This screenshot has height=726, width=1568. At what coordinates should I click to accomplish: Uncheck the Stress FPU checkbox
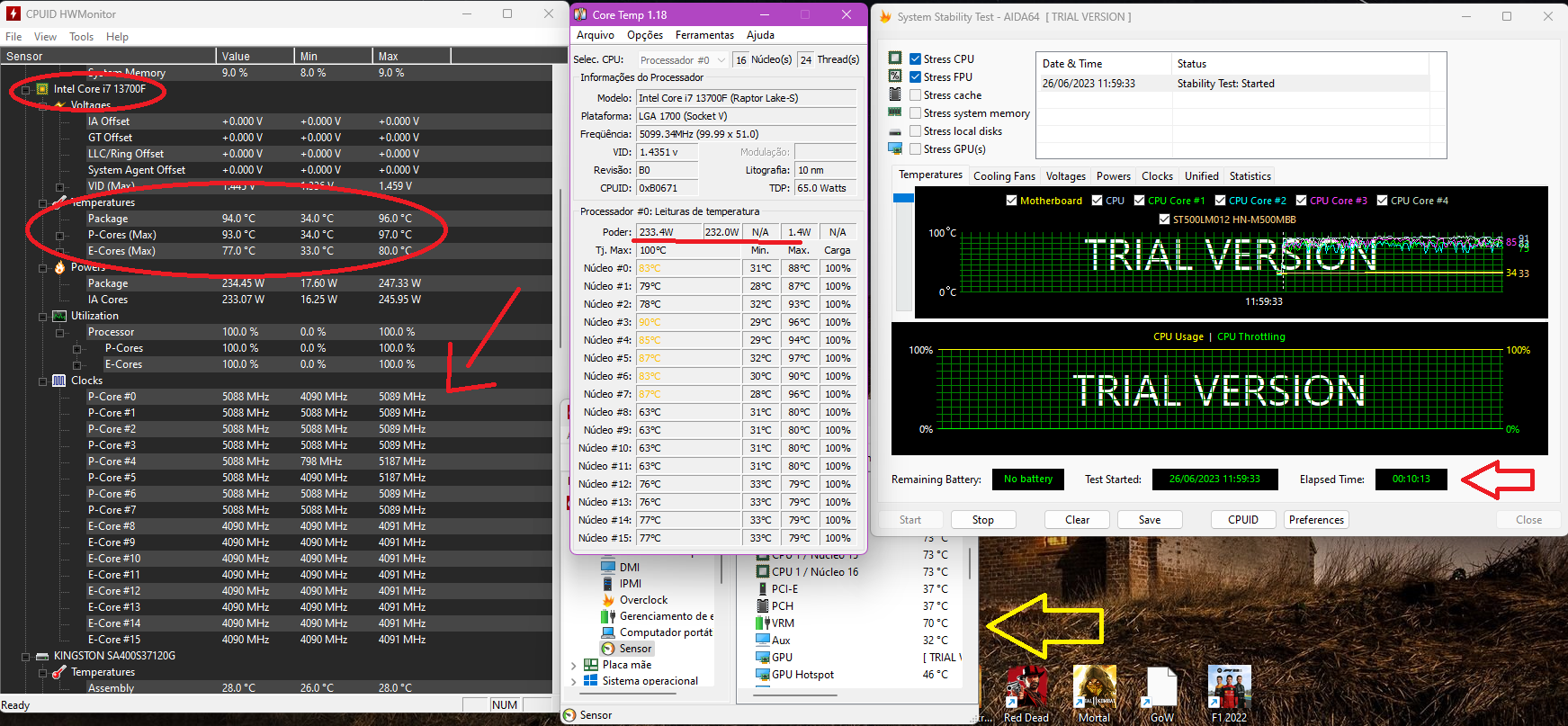point(915,76)
